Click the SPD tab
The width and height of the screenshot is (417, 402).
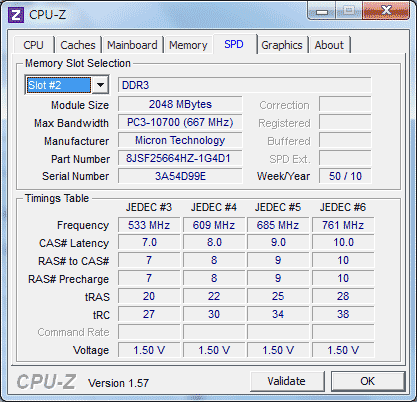(x=234, y=44)
